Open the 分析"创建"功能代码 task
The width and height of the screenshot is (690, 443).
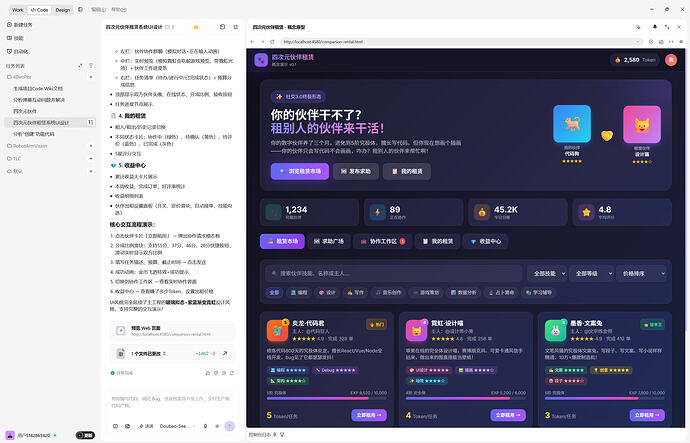click(x=33, y=134)
